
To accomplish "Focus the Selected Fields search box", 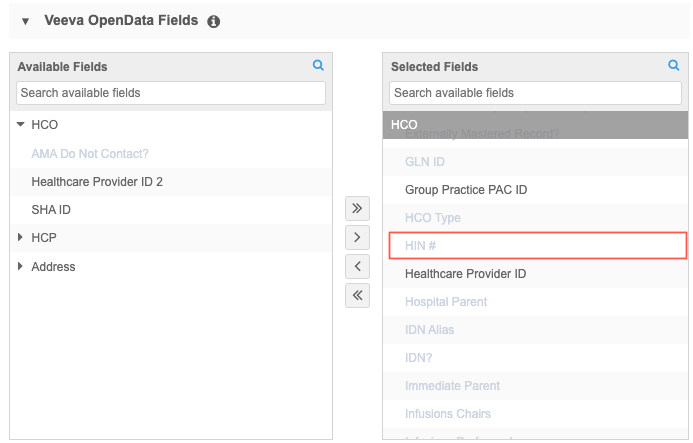I will pyautogui.click(x=535, y=93).
